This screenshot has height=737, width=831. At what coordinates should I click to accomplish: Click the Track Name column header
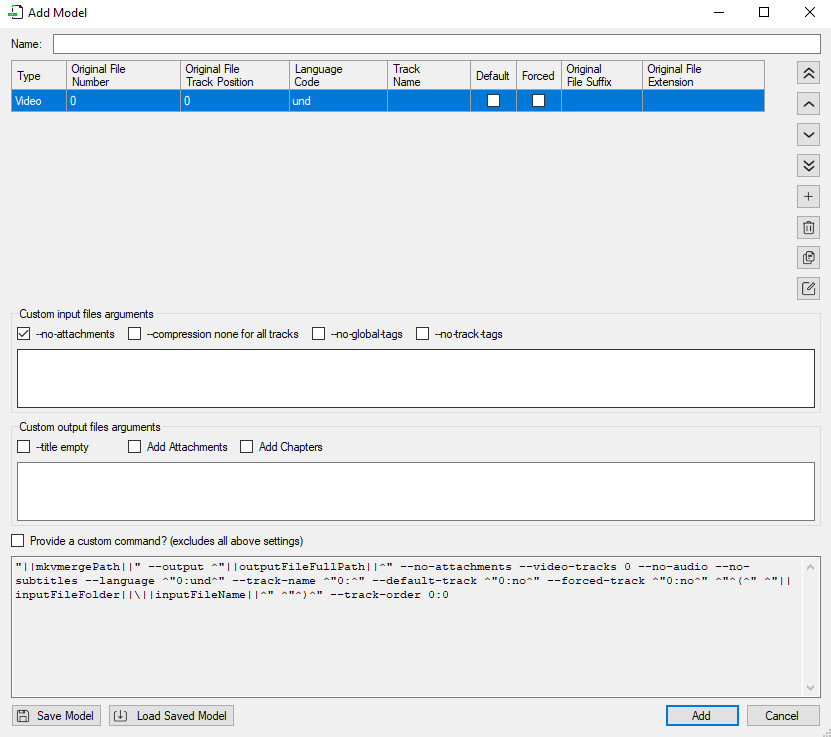(429, 75)
